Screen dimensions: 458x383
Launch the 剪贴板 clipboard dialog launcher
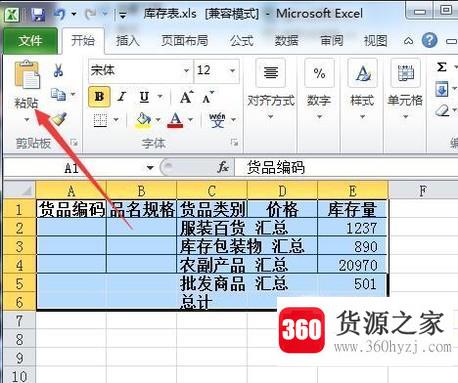[x=74, y=143]
